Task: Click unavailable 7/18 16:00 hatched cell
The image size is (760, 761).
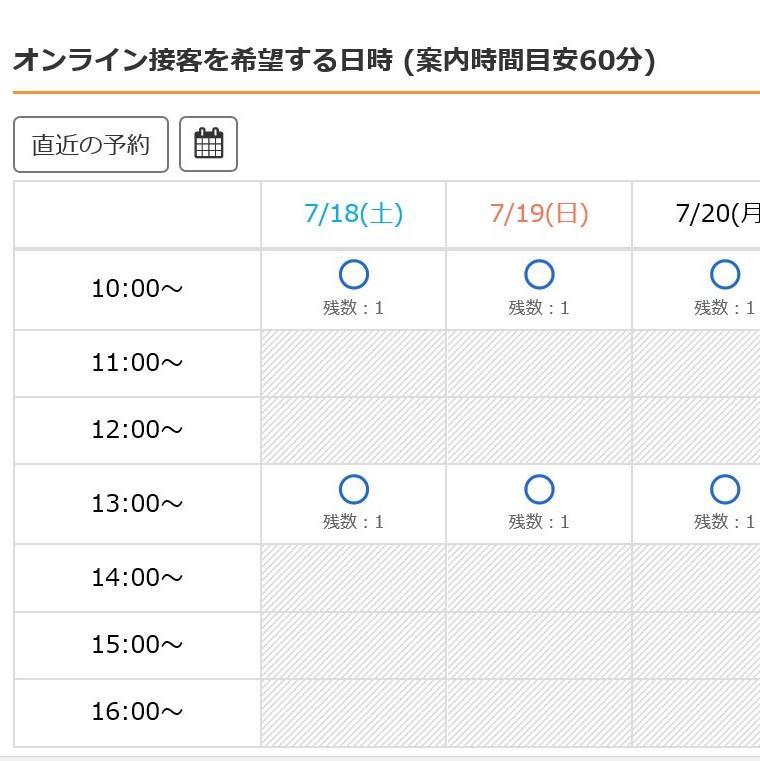Action: click(x=354, y=712)
